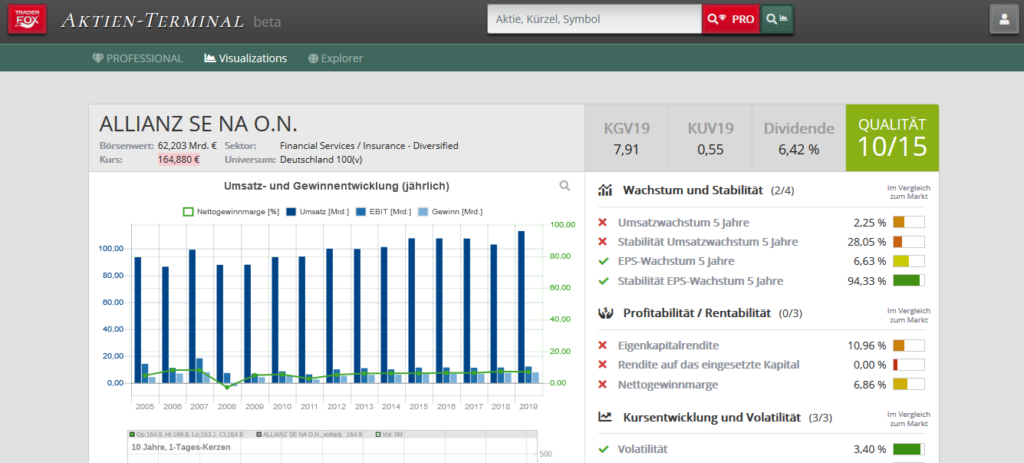Click the Wachstum und Stabilität chart icon
1024x463 pixels.
[x=605, y=190]
